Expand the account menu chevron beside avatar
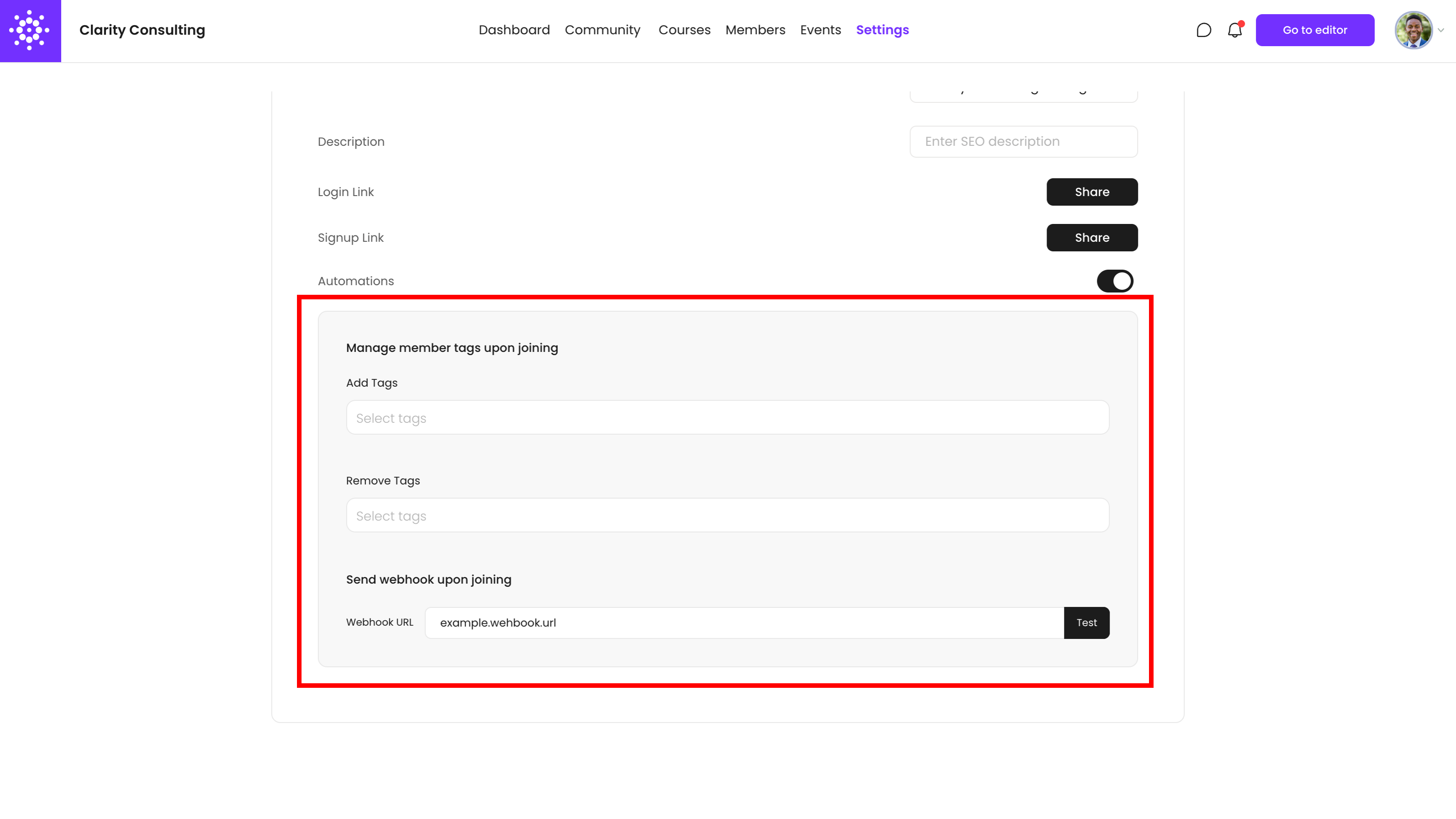The width and height of the screenshot is (1456, 819). pos(1442,31)
